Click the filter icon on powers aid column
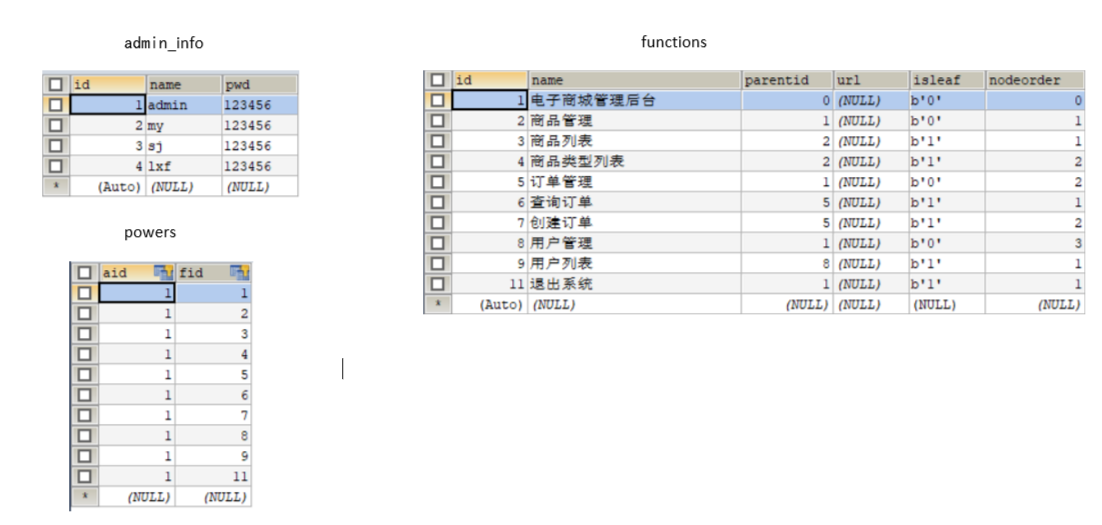Viewport: 1102px width, 525px height. 164,273
